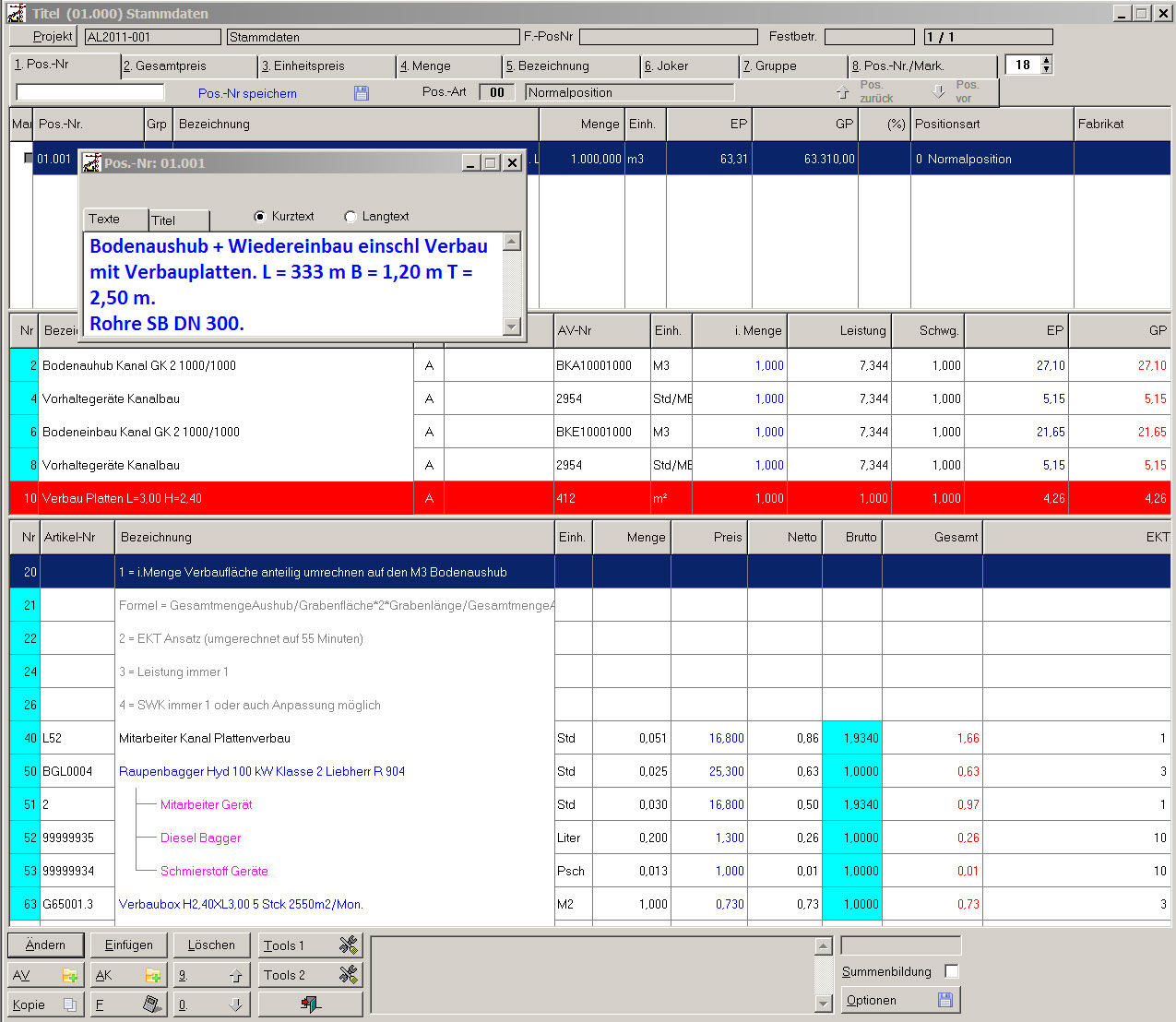The image size is (1176, 1022).
Task: Open the Titel tab in position dialog
Action: click(179, 220)
